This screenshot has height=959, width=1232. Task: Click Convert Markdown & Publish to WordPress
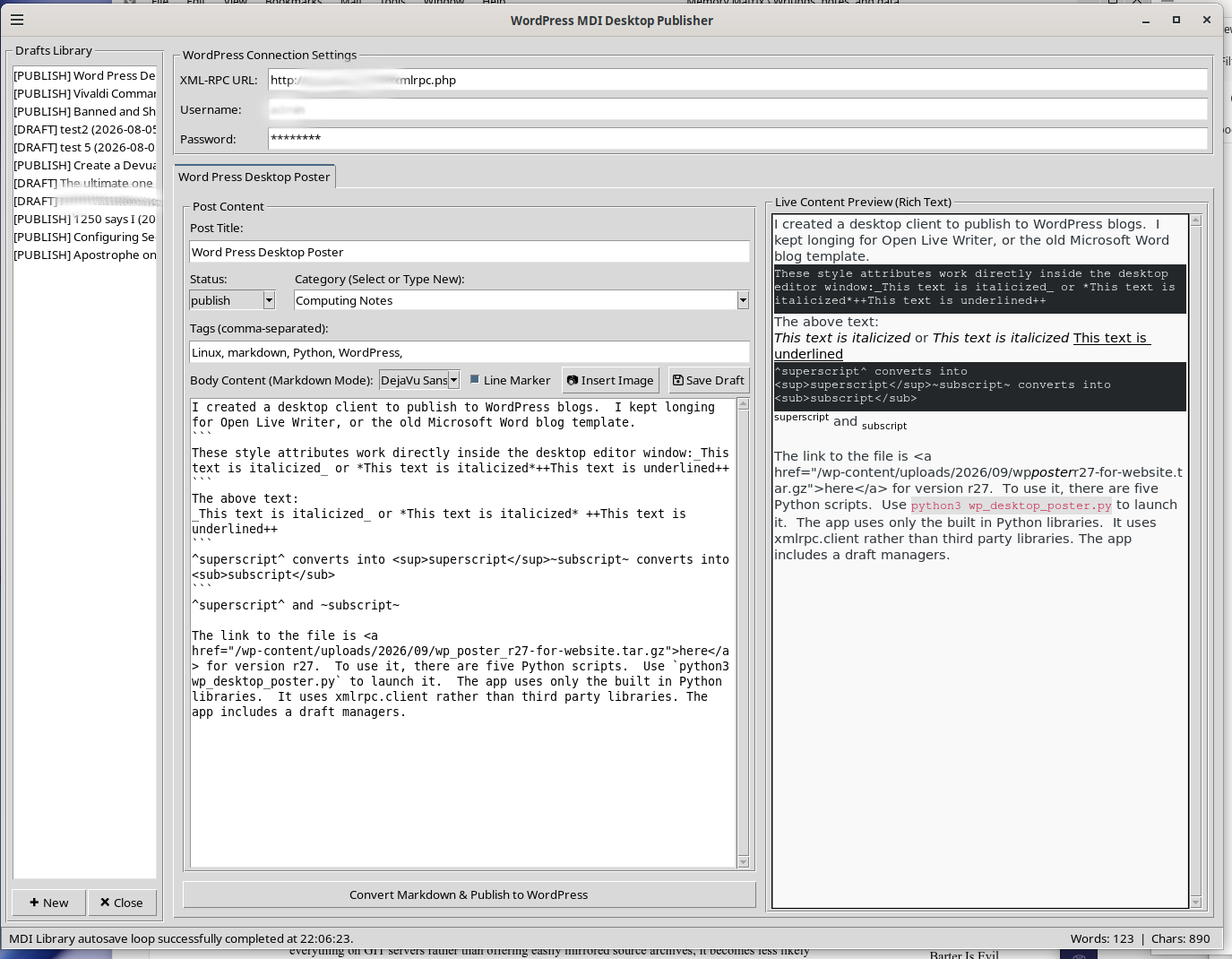coord(469,894)
